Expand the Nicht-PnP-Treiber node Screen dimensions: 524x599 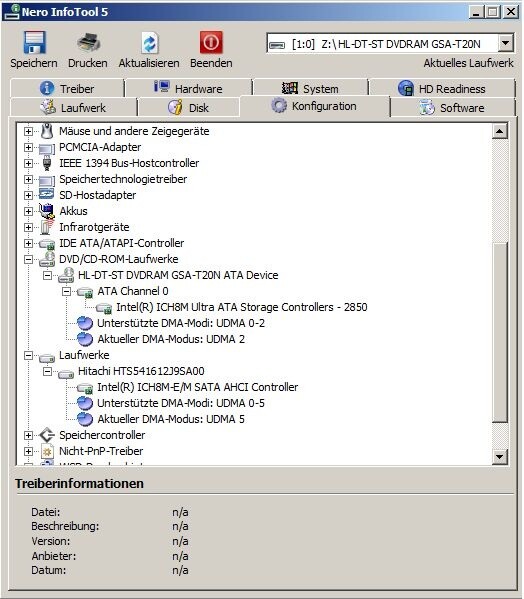(28, 452)
